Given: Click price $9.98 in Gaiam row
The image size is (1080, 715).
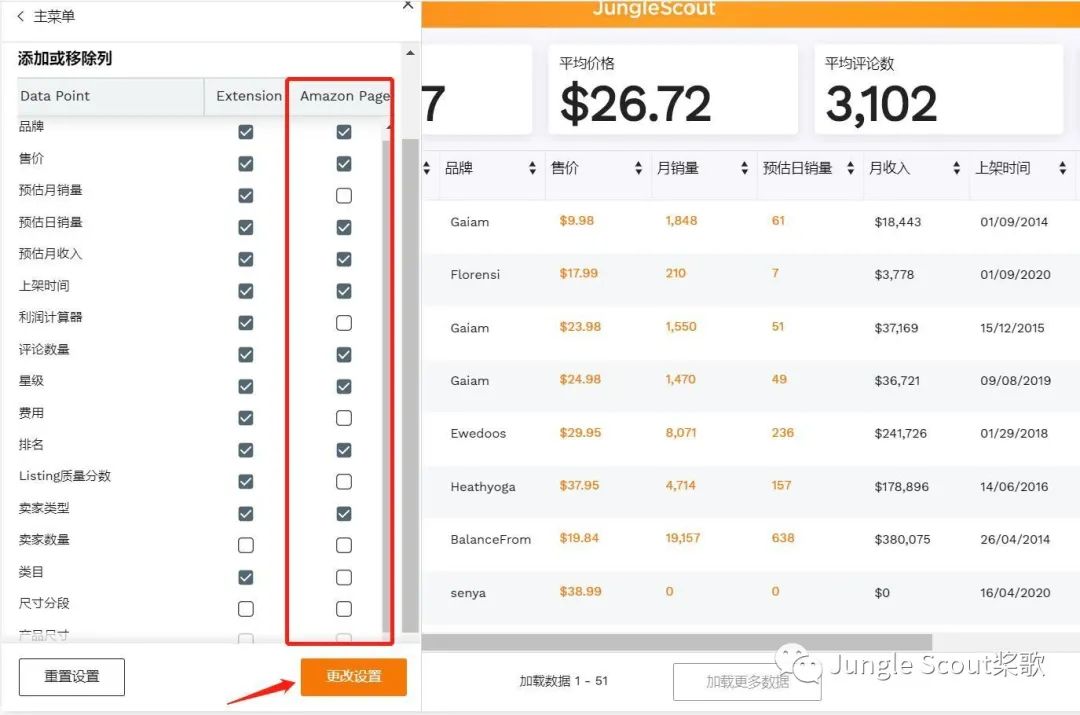Looking at the screenshot, I should 577,221.
